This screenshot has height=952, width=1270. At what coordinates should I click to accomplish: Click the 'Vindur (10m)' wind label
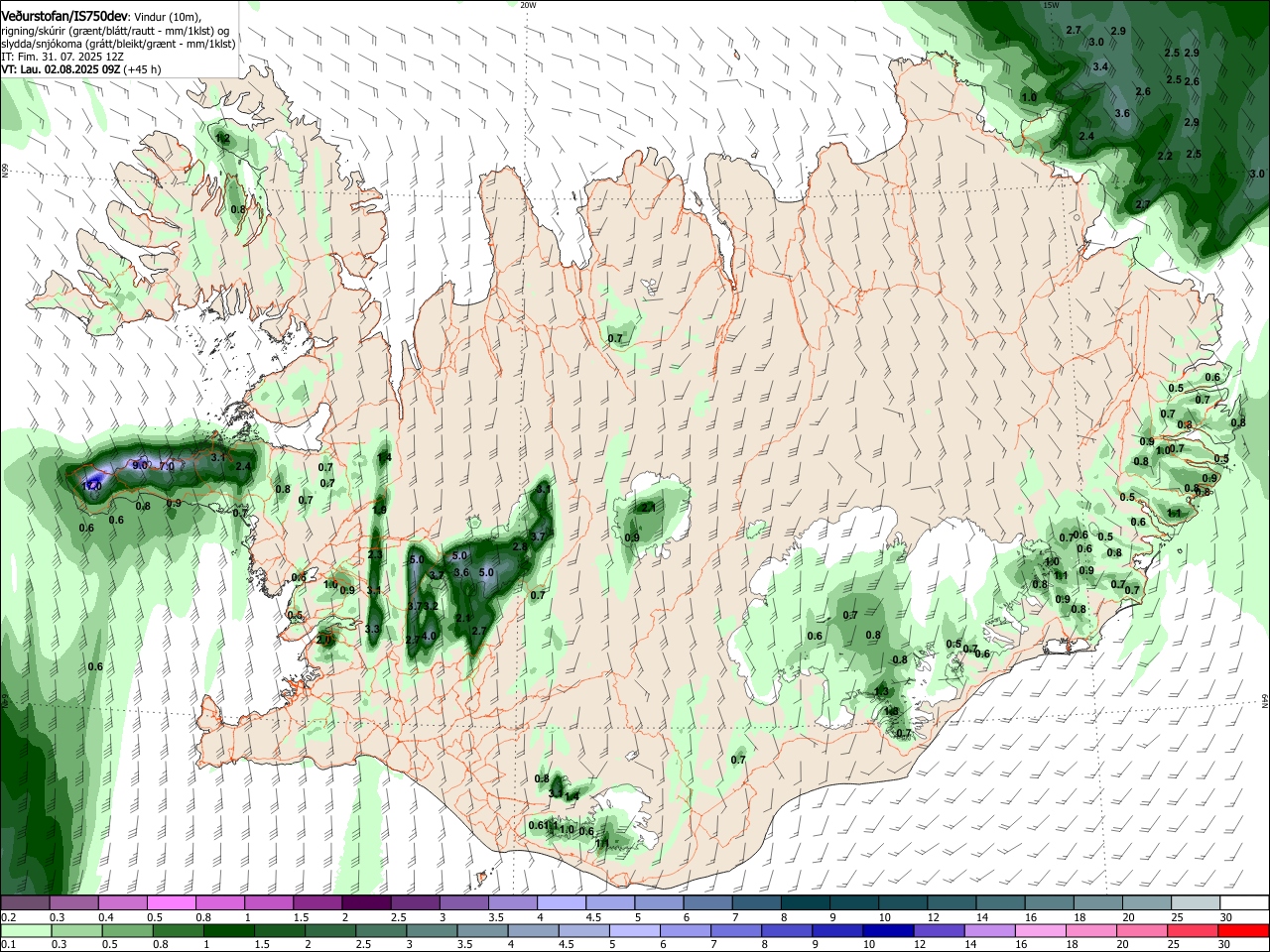pyautogui.click(x=167, y=17)
